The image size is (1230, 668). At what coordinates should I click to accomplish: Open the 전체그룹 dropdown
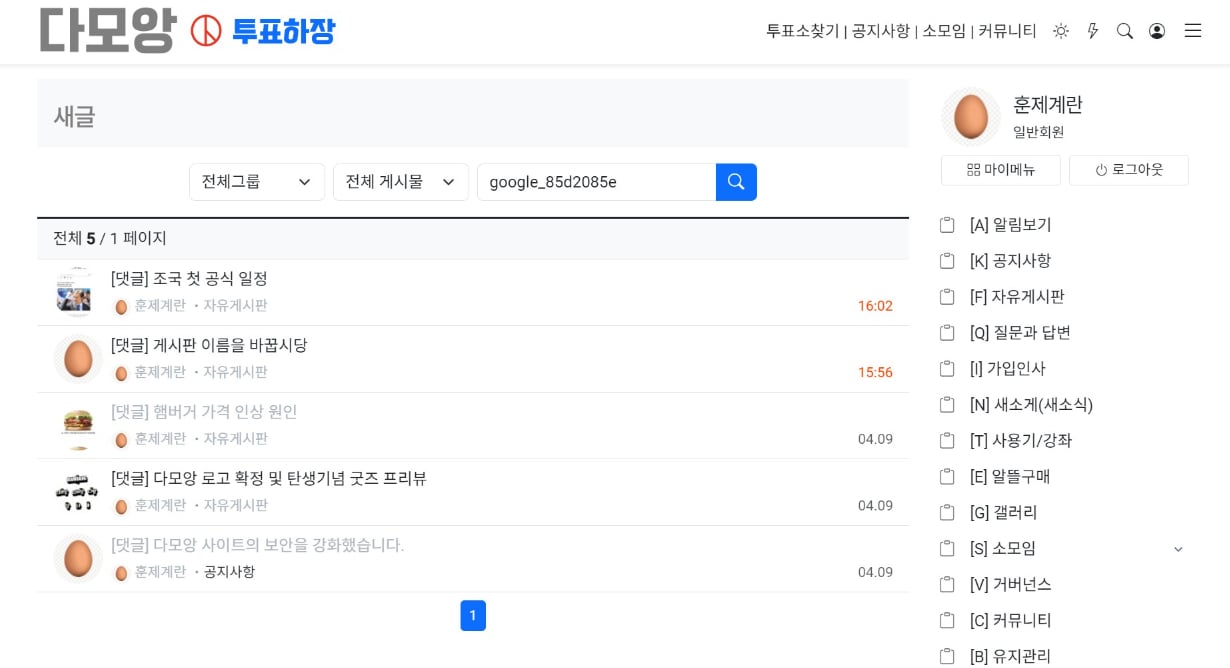[257, 182]
